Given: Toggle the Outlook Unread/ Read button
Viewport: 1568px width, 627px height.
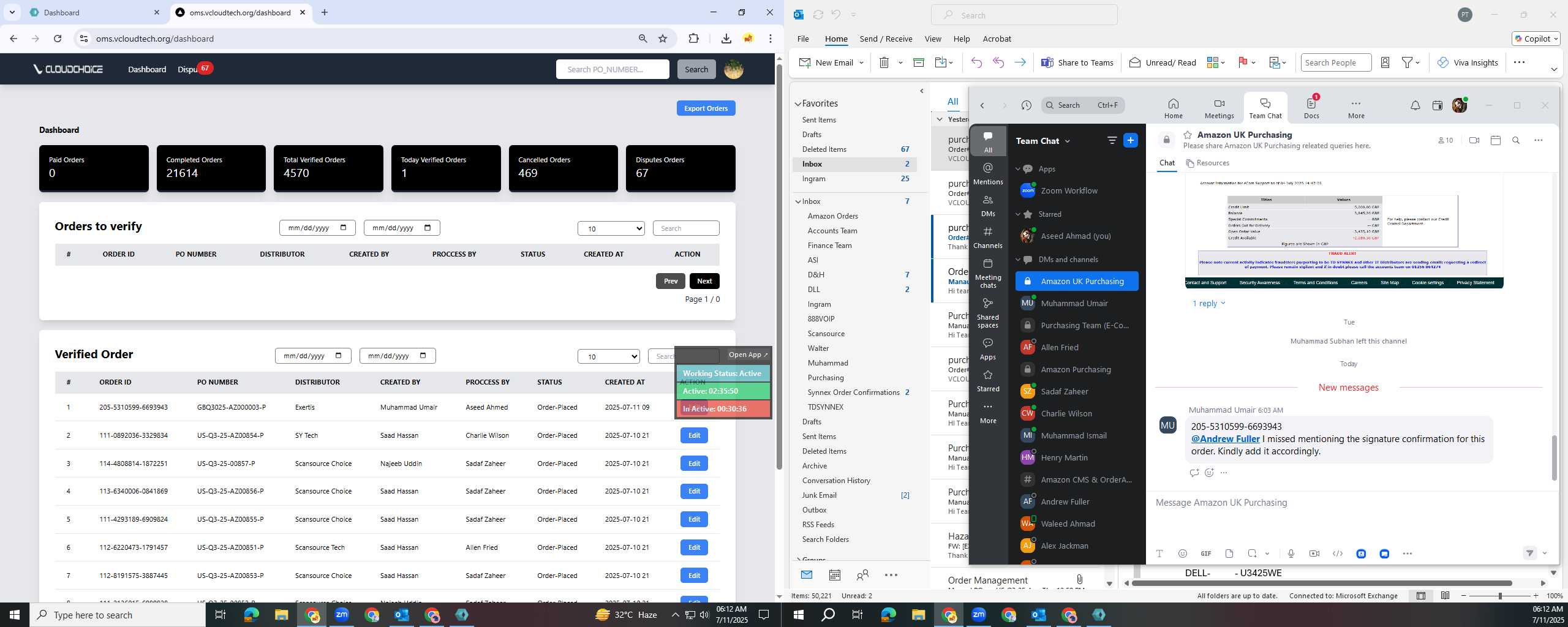Looking at the screenshot, I should pyautogui.click(x=1162, y=62).
